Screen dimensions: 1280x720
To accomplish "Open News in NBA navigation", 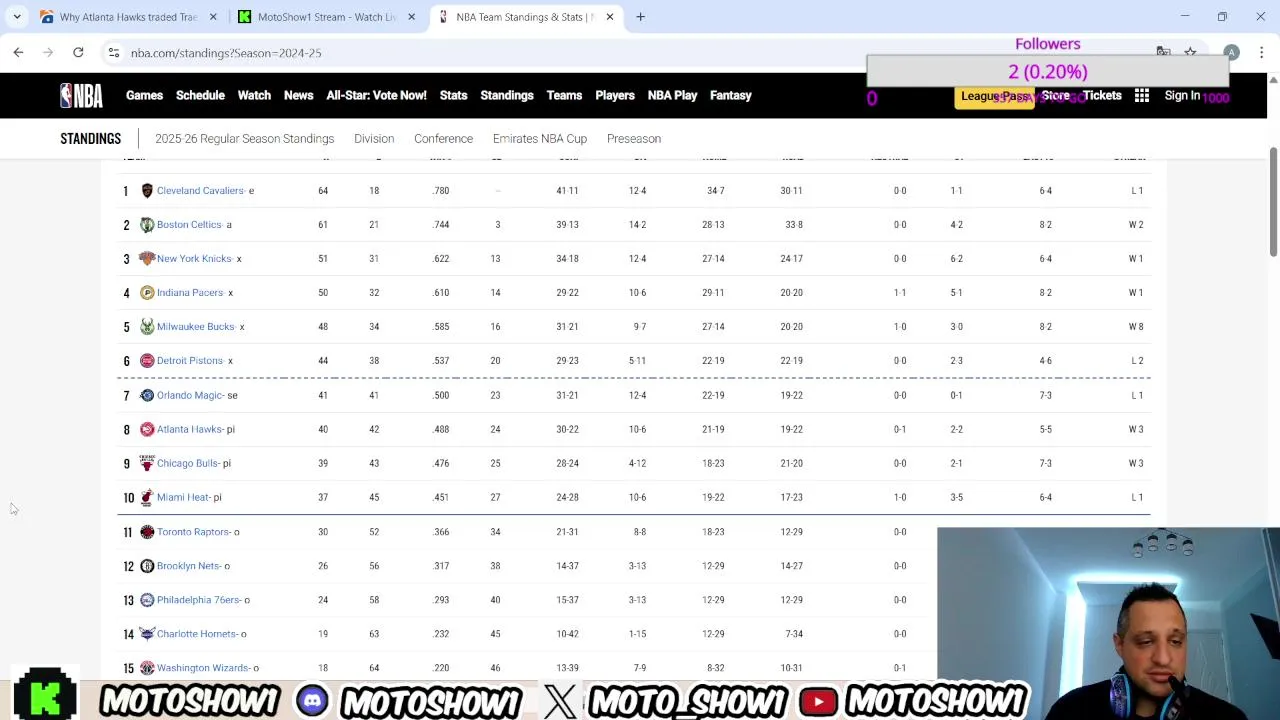I will tap(298, 95).
